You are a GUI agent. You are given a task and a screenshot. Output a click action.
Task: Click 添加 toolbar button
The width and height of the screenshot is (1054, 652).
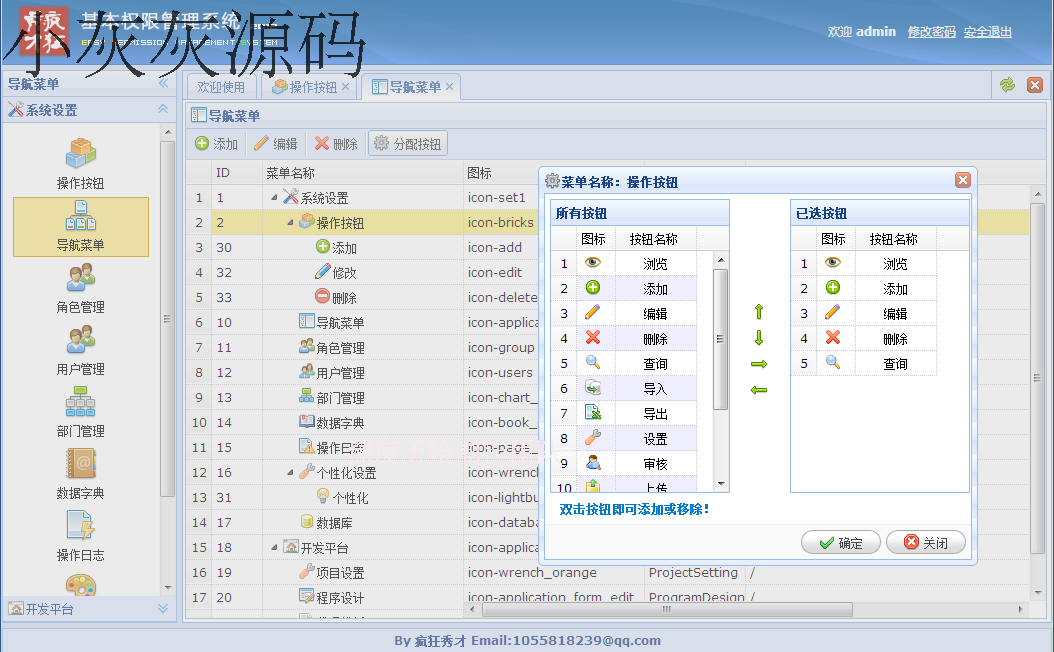coord(216,144)
